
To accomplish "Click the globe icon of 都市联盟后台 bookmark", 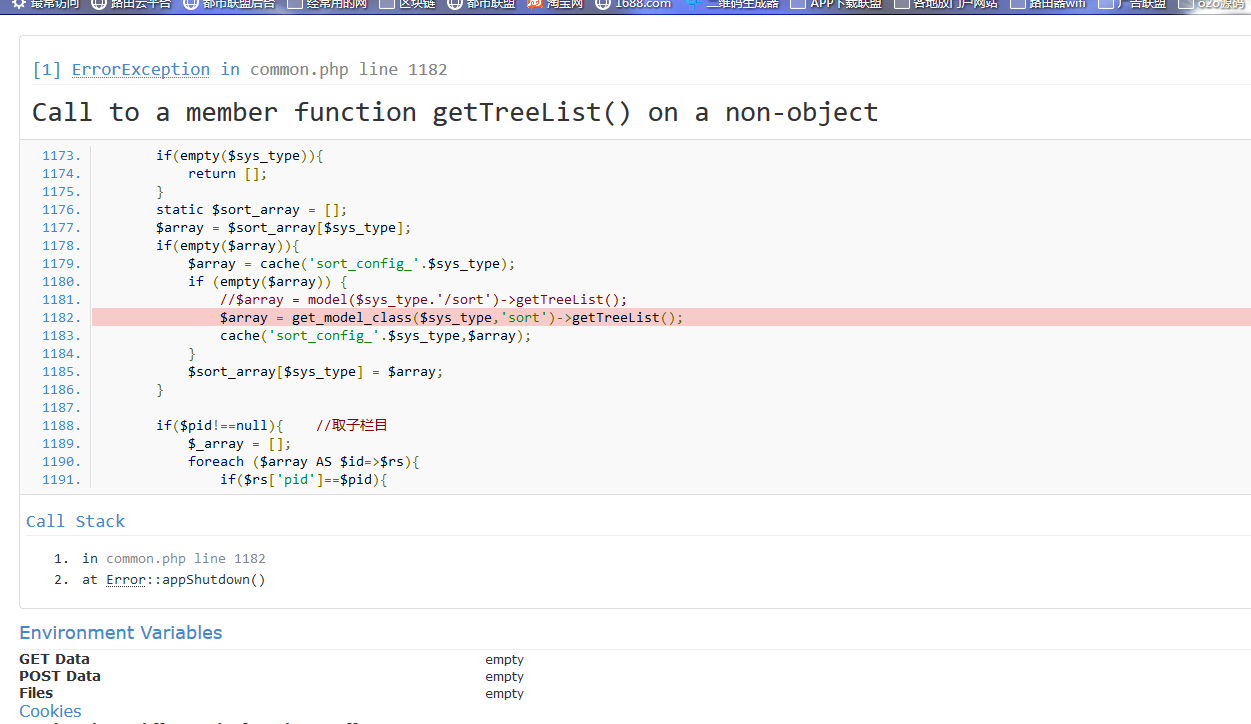I will (189, 3).
